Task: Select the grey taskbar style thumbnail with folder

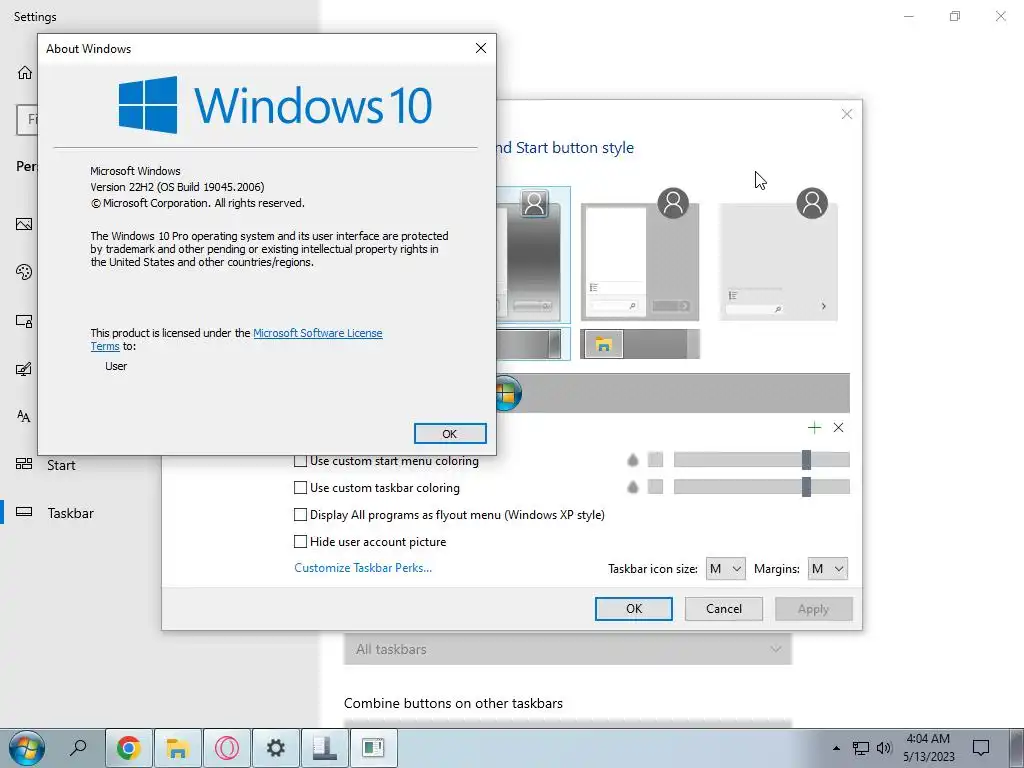Action: pos(640,344)
